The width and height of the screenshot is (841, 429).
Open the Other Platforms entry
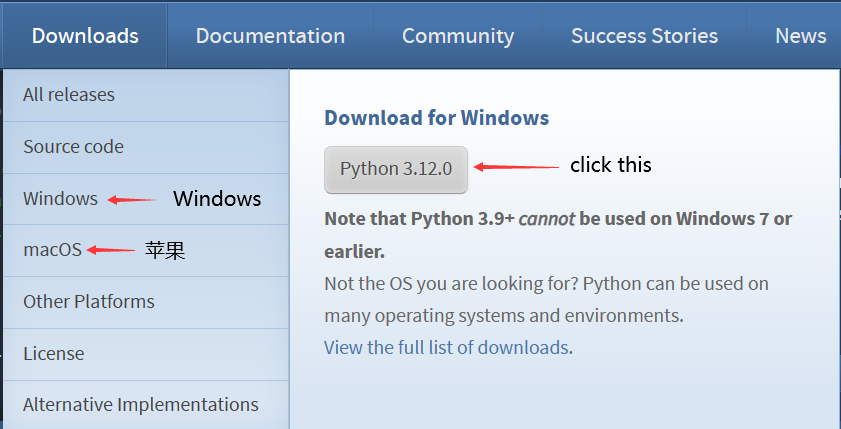pyautogui.click(x=146, y=302)
